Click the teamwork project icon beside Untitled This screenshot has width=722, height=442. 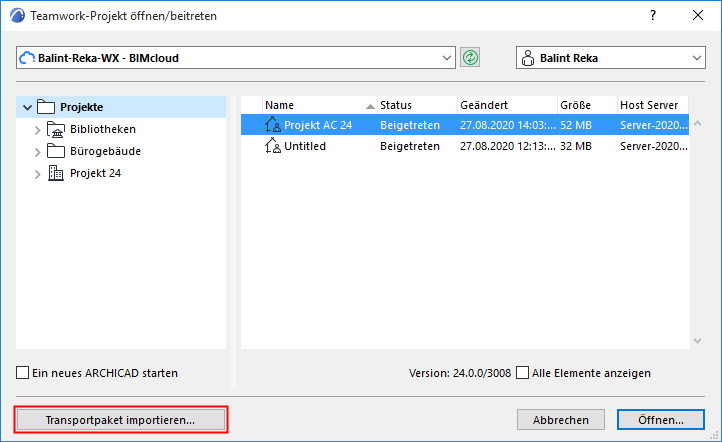[x=273, y=146]
